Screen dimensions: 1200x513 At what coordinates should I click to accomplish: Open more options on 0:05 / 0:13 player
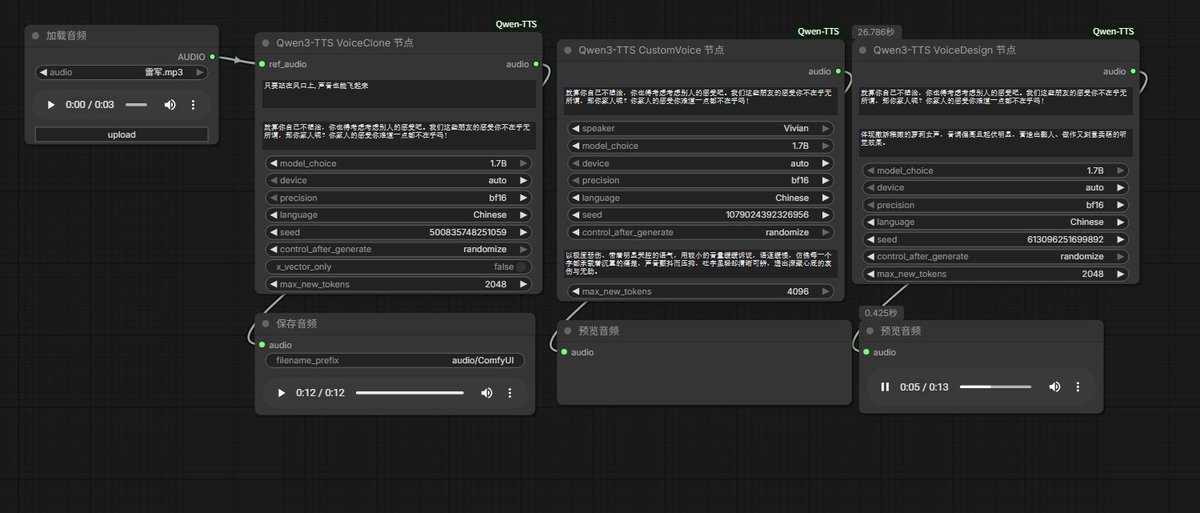(x=1078, y=387)
